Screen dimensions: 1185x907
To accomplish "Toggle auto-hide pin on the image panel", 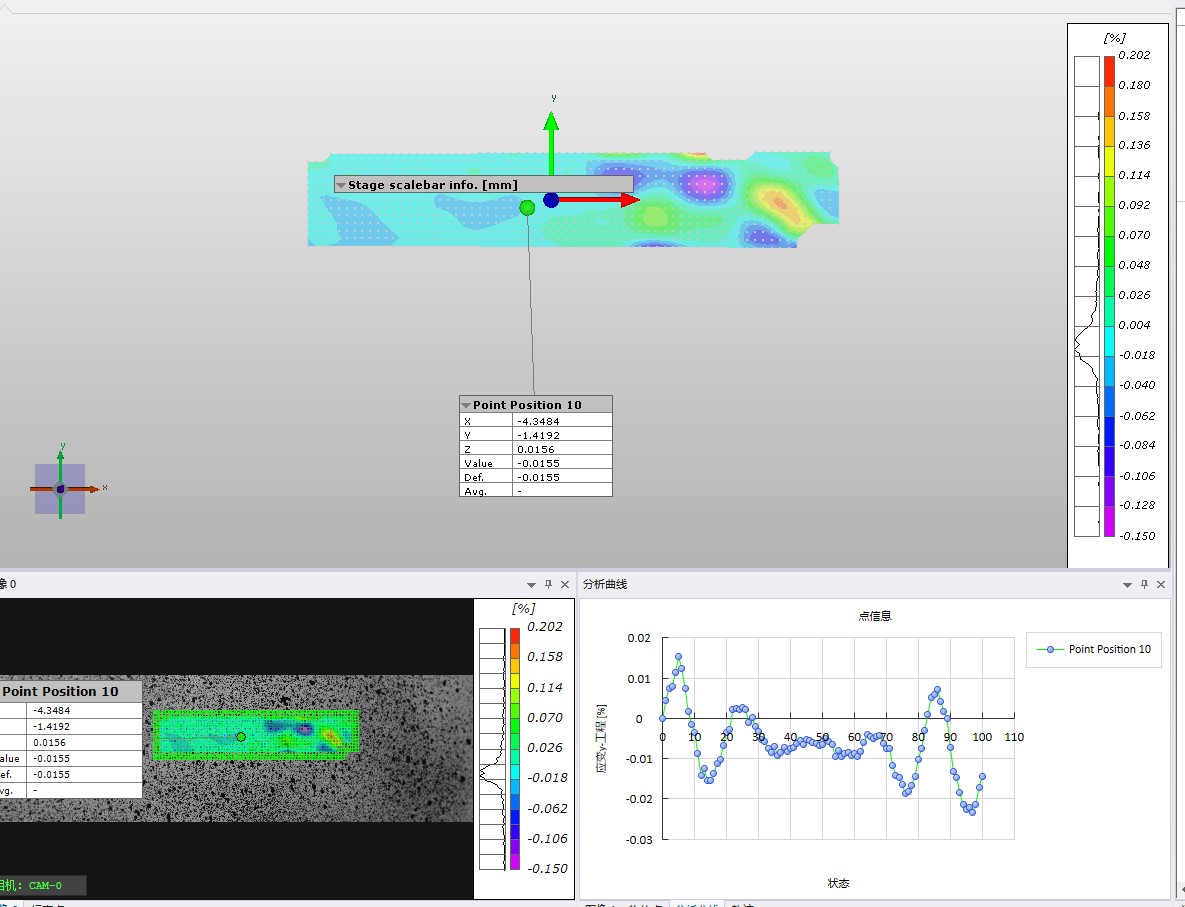I will (548, 584).
